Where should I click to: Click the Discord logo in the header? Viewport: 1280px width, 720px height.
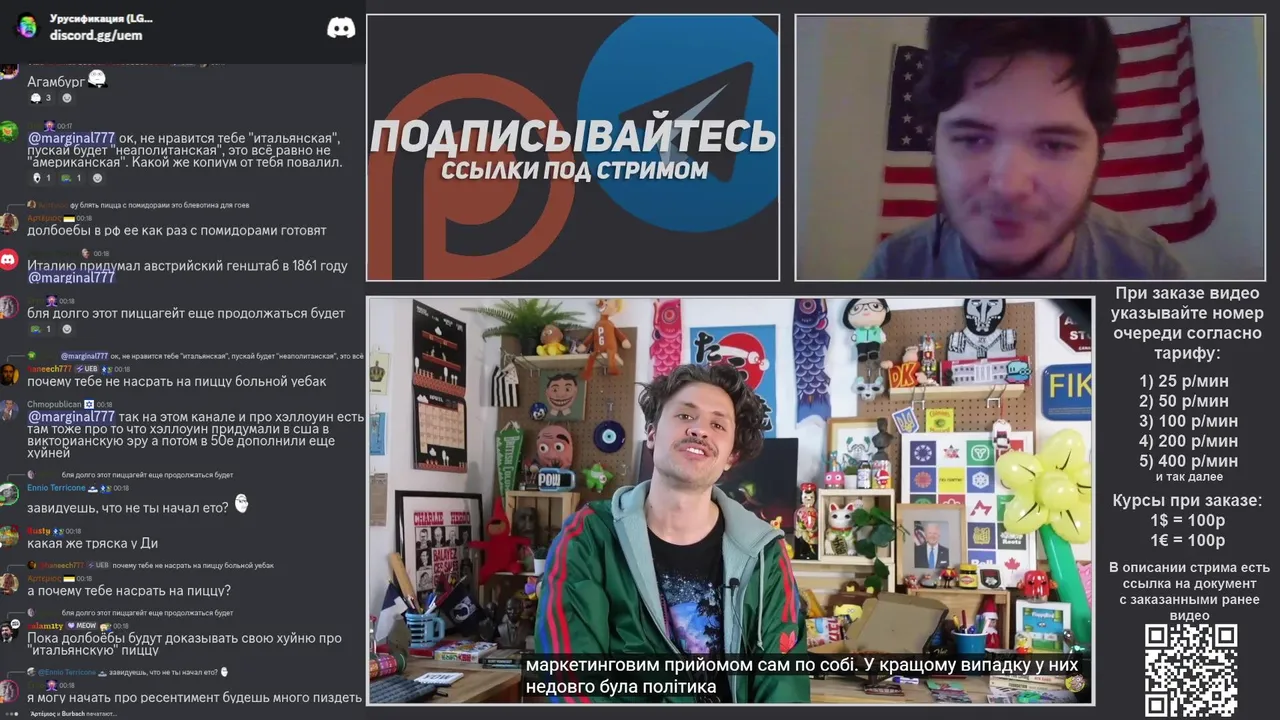(341, 28)
